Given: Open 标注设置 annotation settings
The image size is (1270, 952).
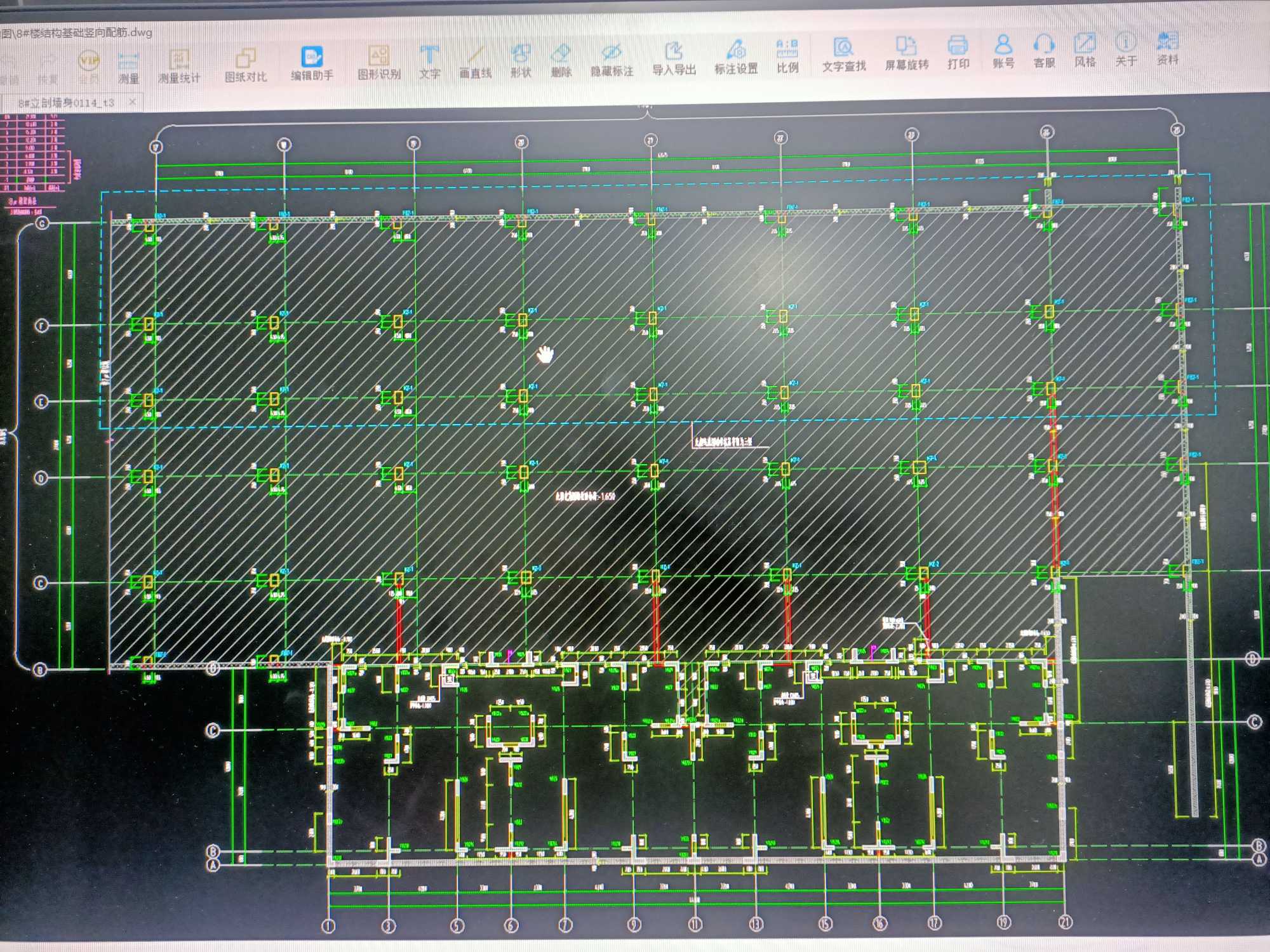Looking at the screenshot, I should [x=736, y=57].
